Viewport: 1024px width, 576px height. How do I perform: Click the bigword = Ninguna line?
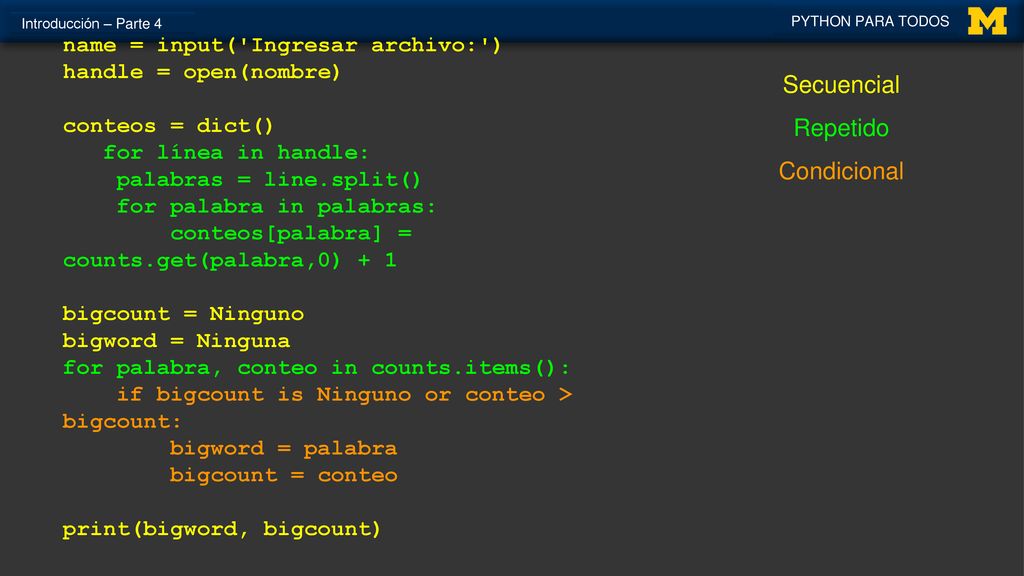pos(176,341)
